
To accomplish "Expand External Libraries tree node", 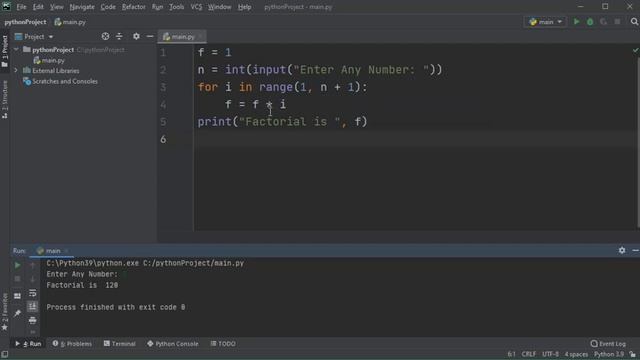I will coord(16,70).
